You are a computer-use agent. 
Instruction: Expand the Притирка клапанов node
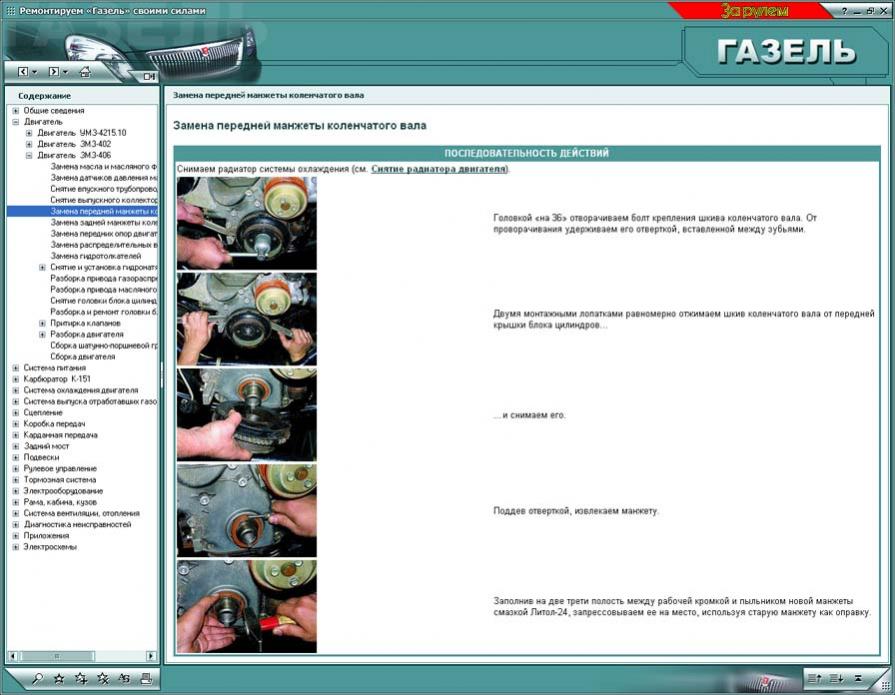42,323
